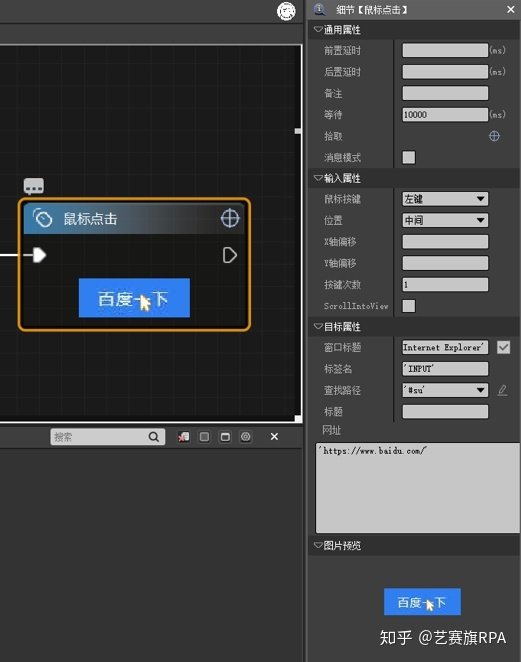Click the crosshair pick icon beside 拾取
This screenshot has height=662, width=521.
coord(494,136)
